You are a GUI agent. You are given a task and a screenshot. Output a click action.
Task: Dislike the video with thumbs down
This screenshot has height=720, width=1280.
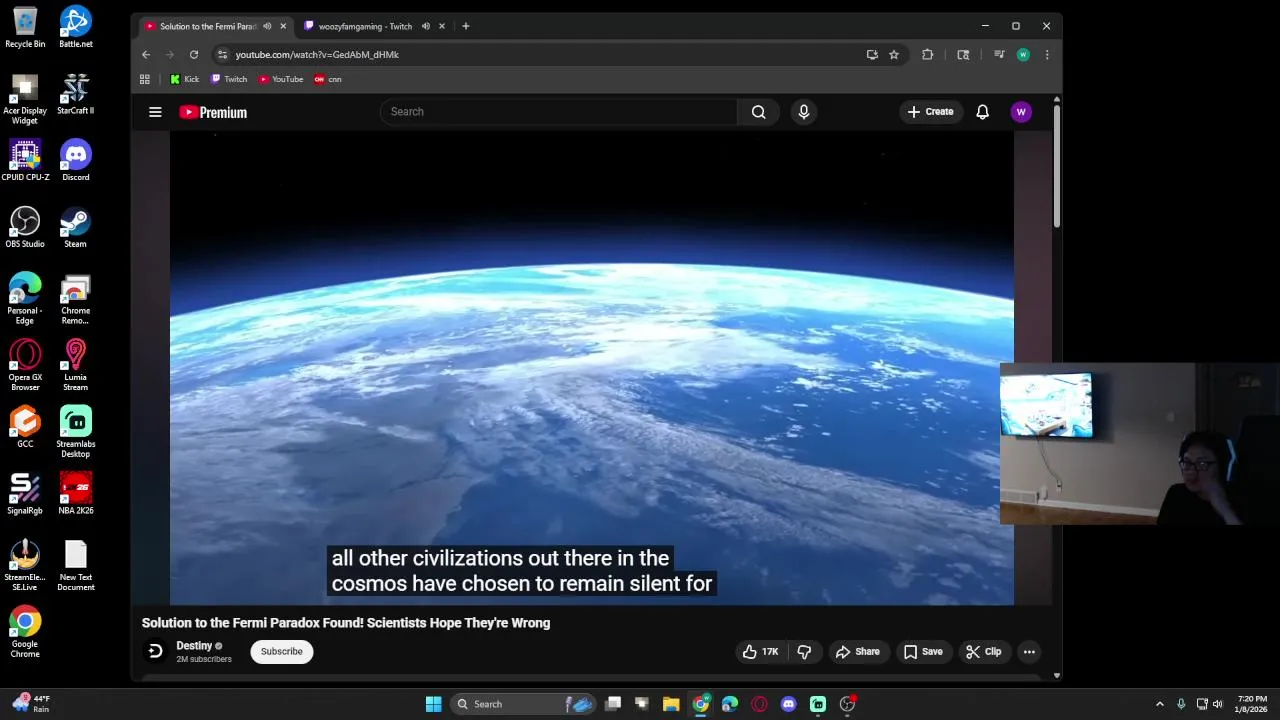pyautogui.click(x=804, y=652)
